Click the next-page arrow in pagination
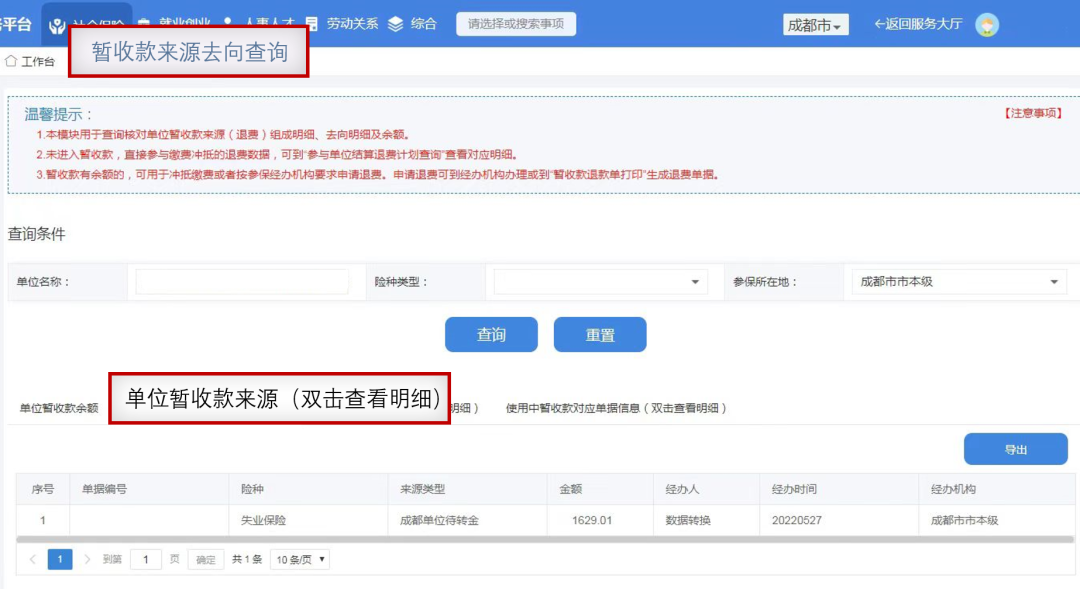This screenshot has height=589, width=1080. [88, 558]
